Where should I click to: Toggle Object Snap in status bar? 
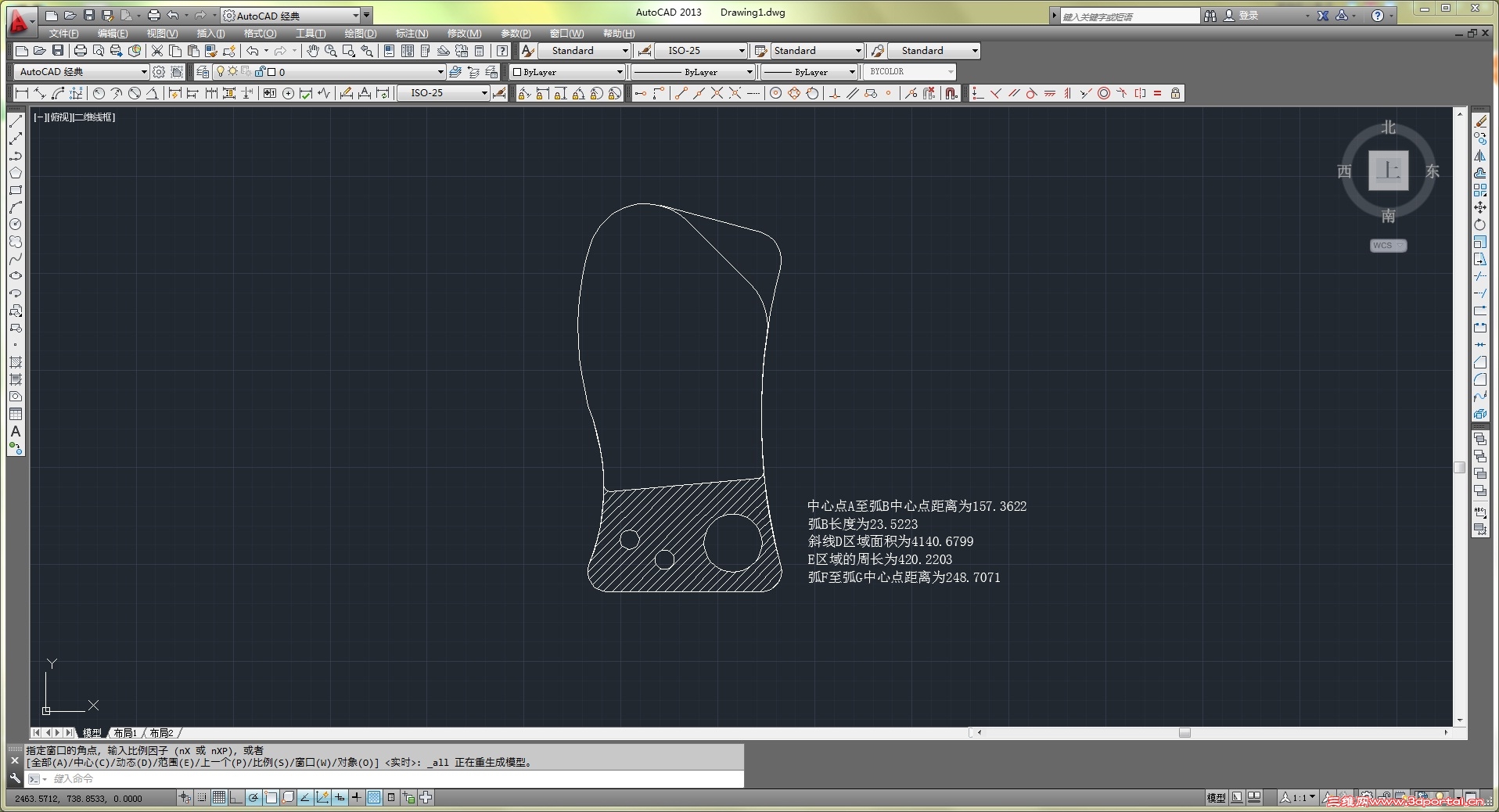point(271,798)
